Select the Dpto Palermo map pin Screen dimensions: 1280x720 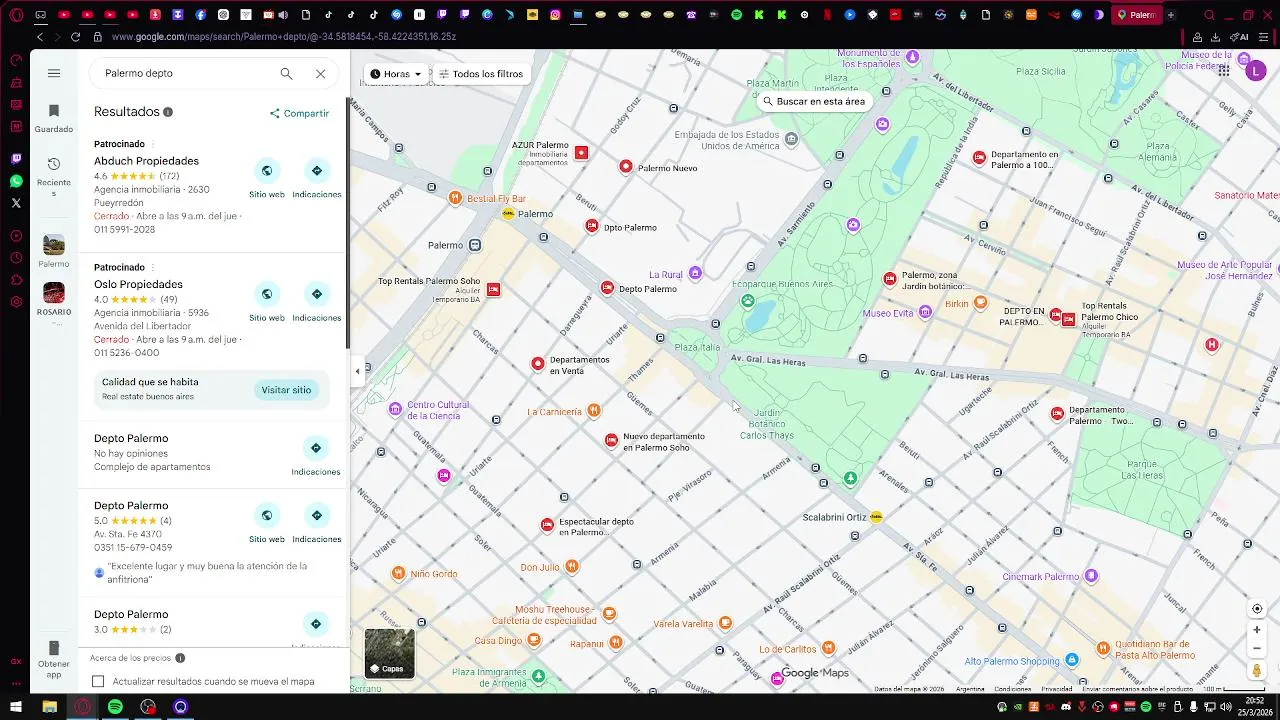click(x=592, y=227)
